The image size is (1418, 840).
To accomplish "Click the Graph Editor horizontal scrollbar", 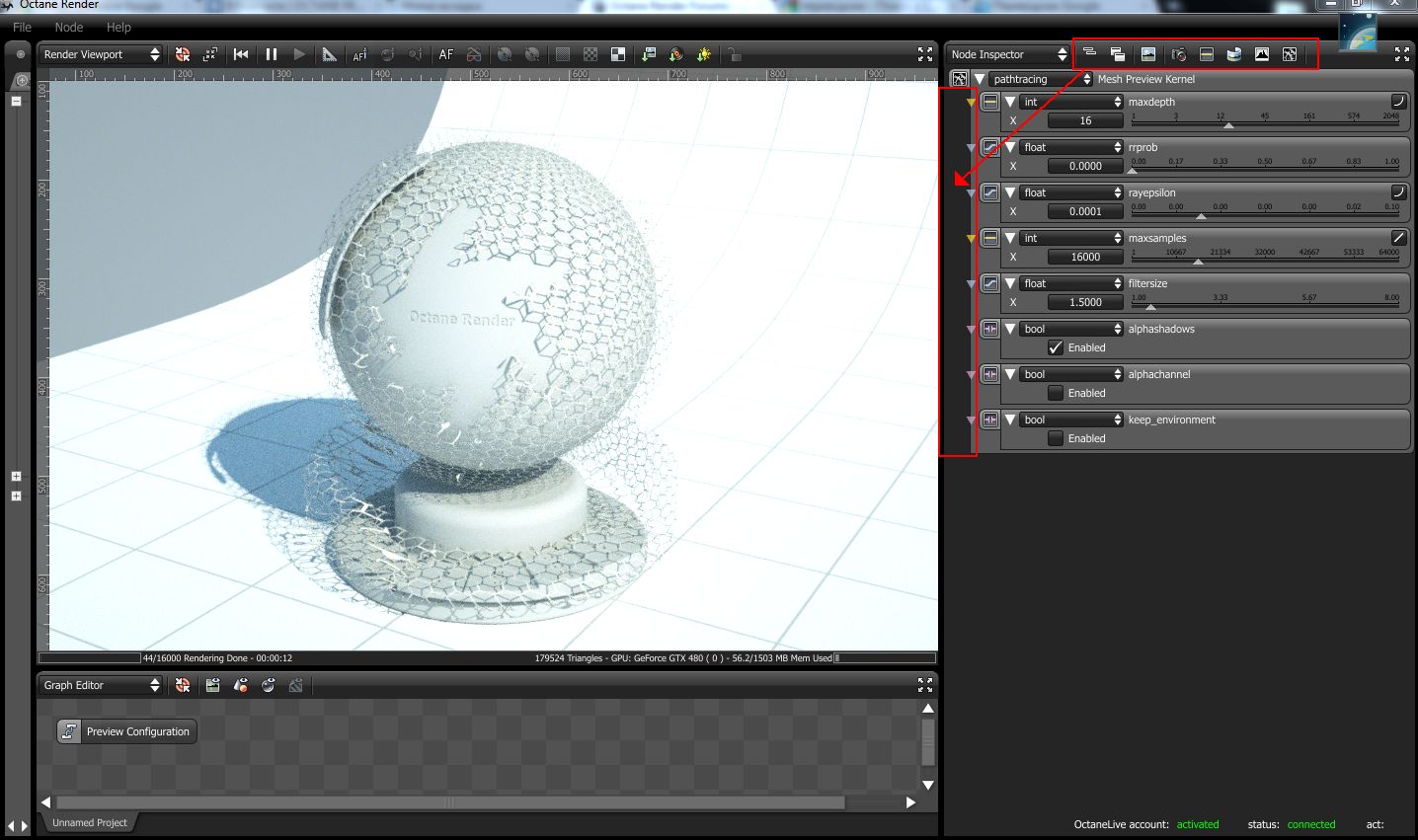I will click(x=450, y=802).
